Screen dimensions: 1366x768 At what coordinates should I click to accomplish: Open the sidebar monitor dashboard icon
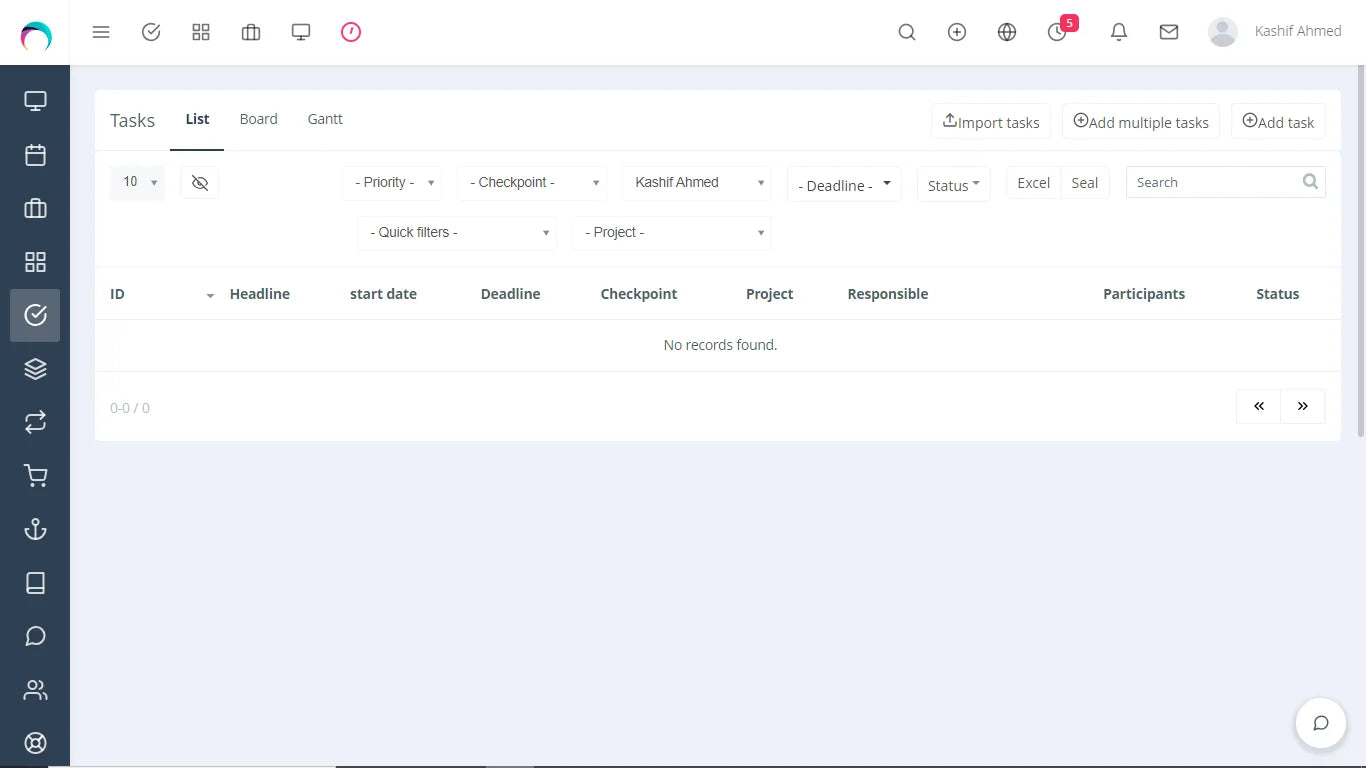(x=35, y=101)
